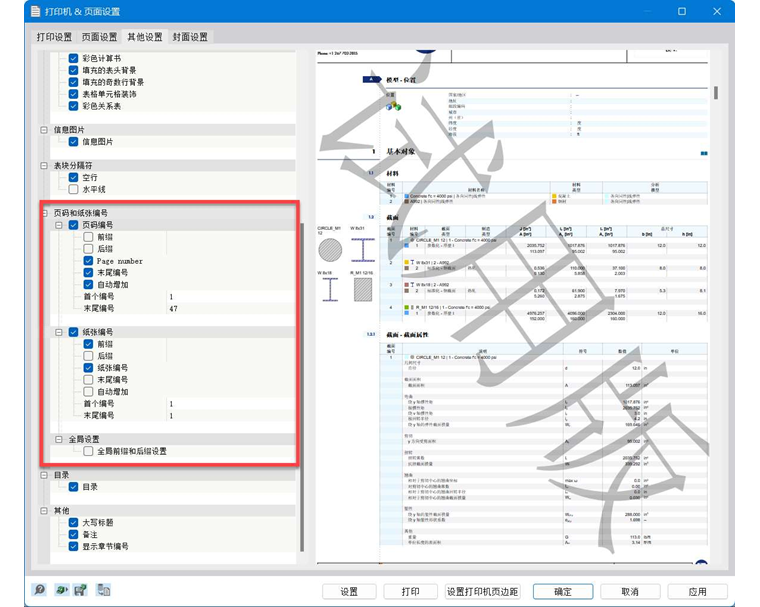
Task: Toggle the 页码编号 checkbox
Action: point(73,225)
